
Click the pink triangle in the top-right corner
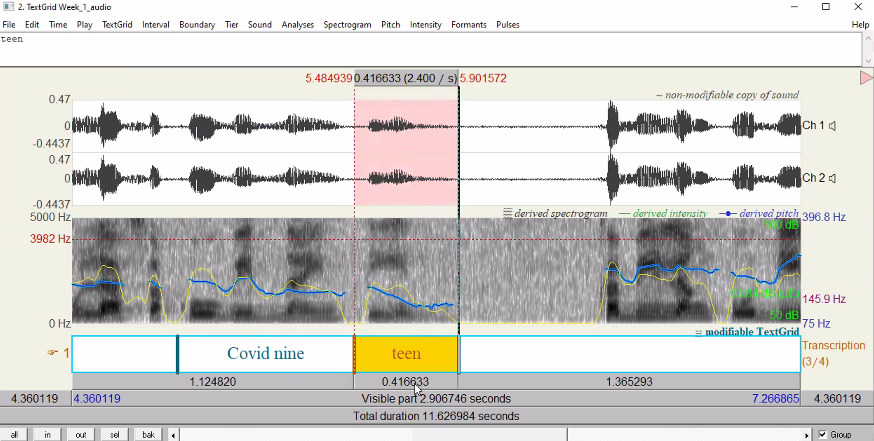pyautogui.click(x=866, y=78)
